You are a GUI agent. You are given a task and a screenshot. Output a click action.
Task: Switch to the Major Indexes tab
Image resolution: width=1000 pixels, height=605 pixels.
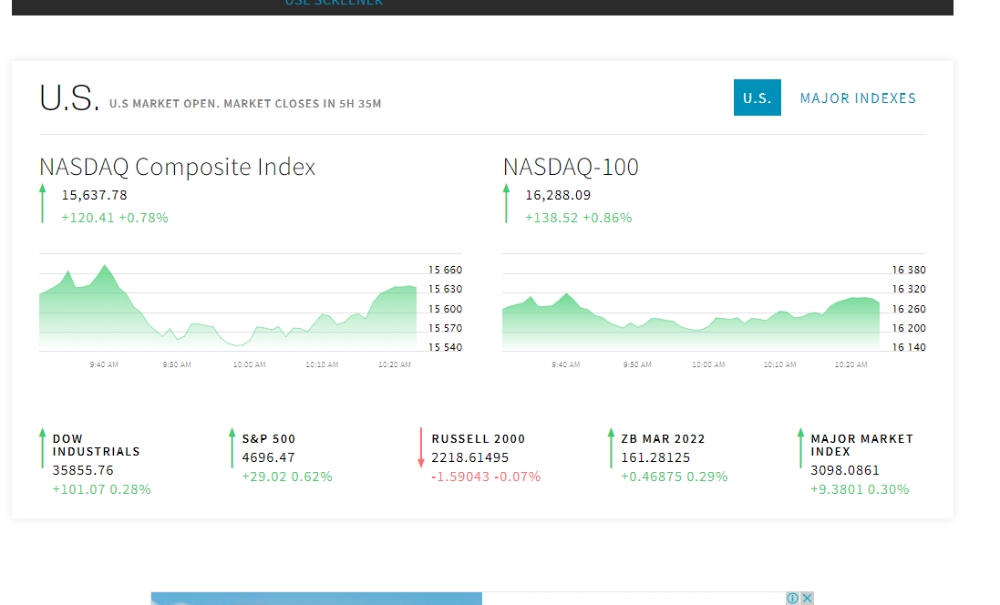click(858, 98)
